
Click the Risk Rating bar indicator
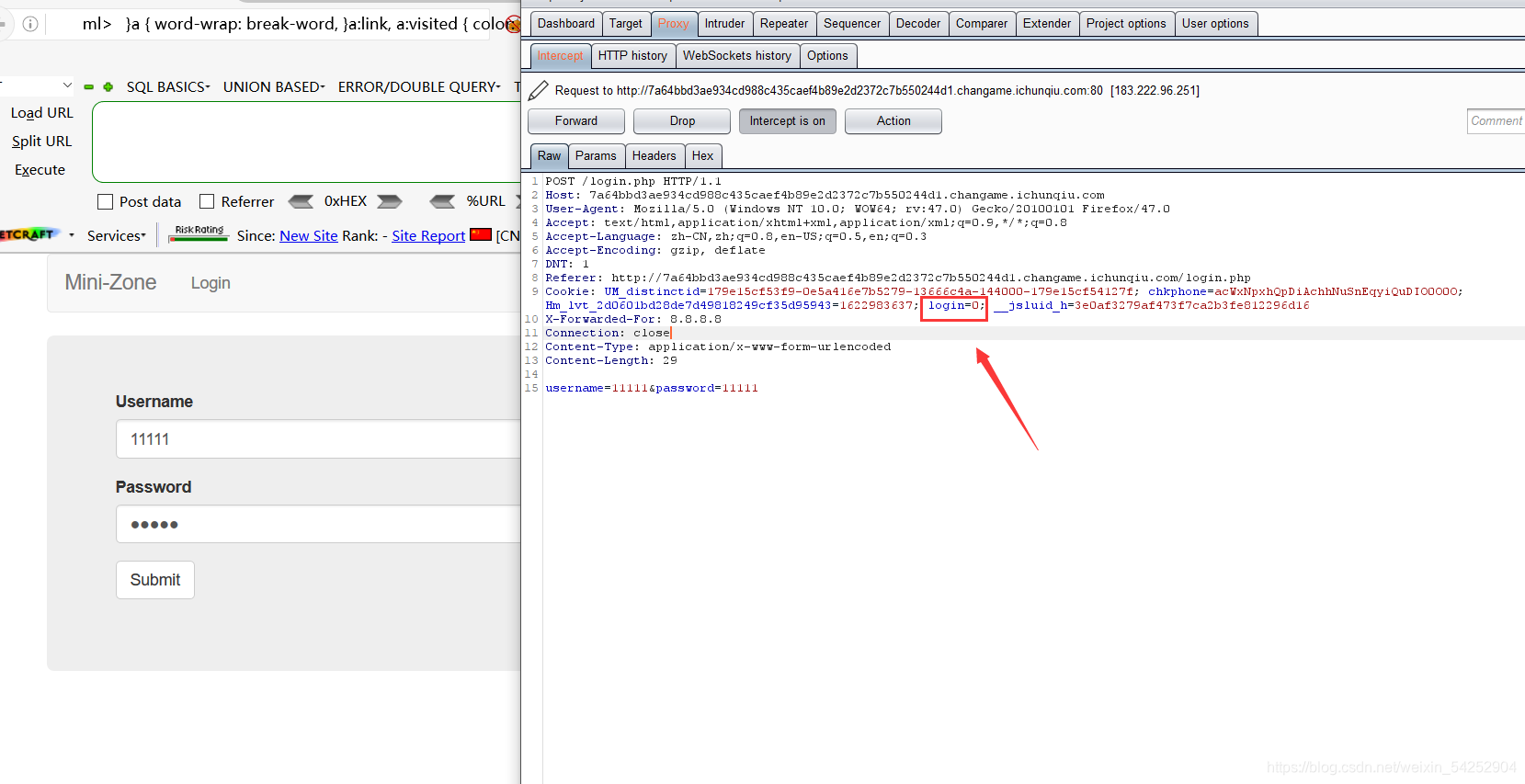[x=199, y=233]
